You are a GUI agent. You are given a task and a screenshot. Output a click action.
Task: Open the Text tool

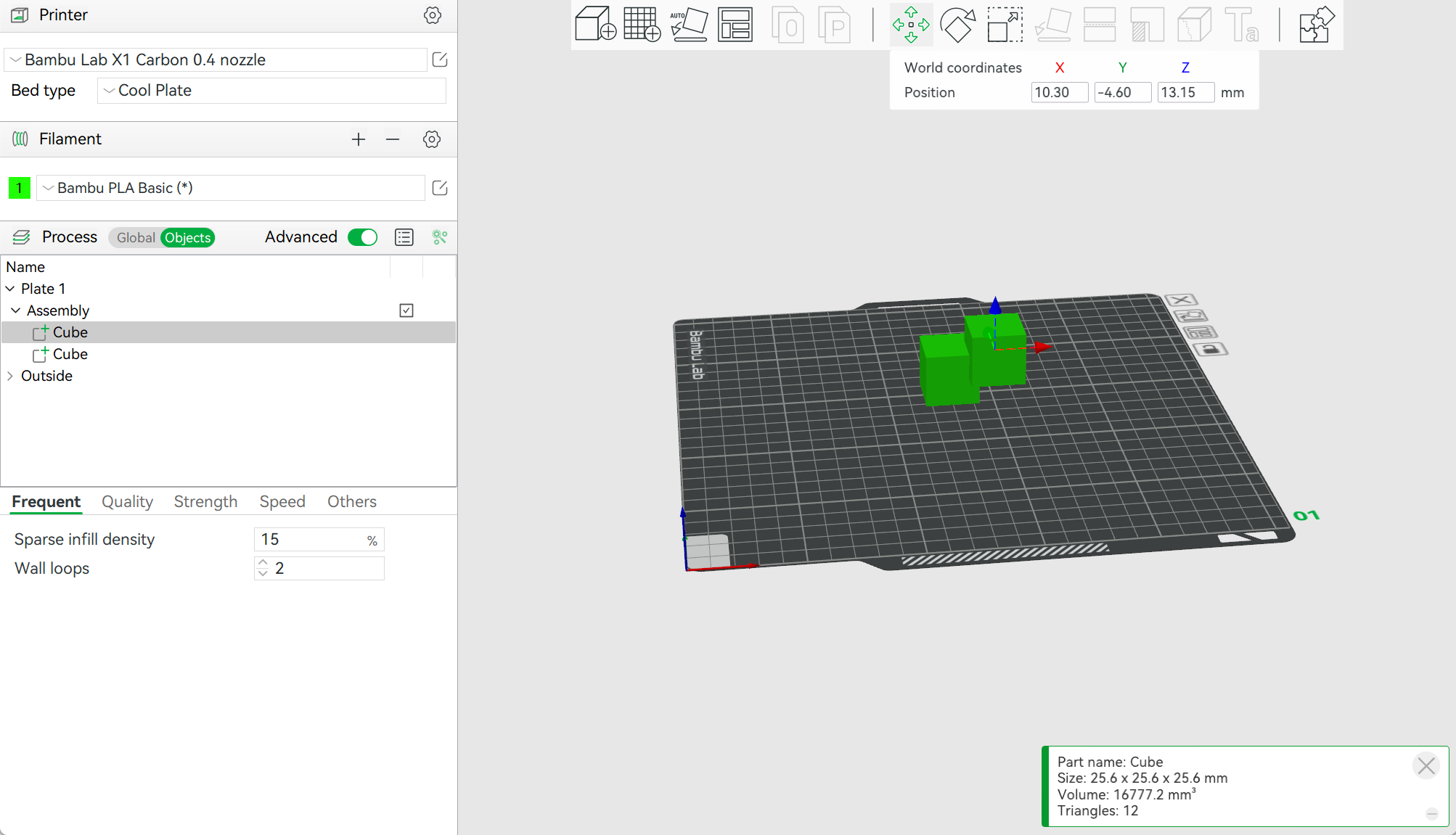tap(1243, 24)
